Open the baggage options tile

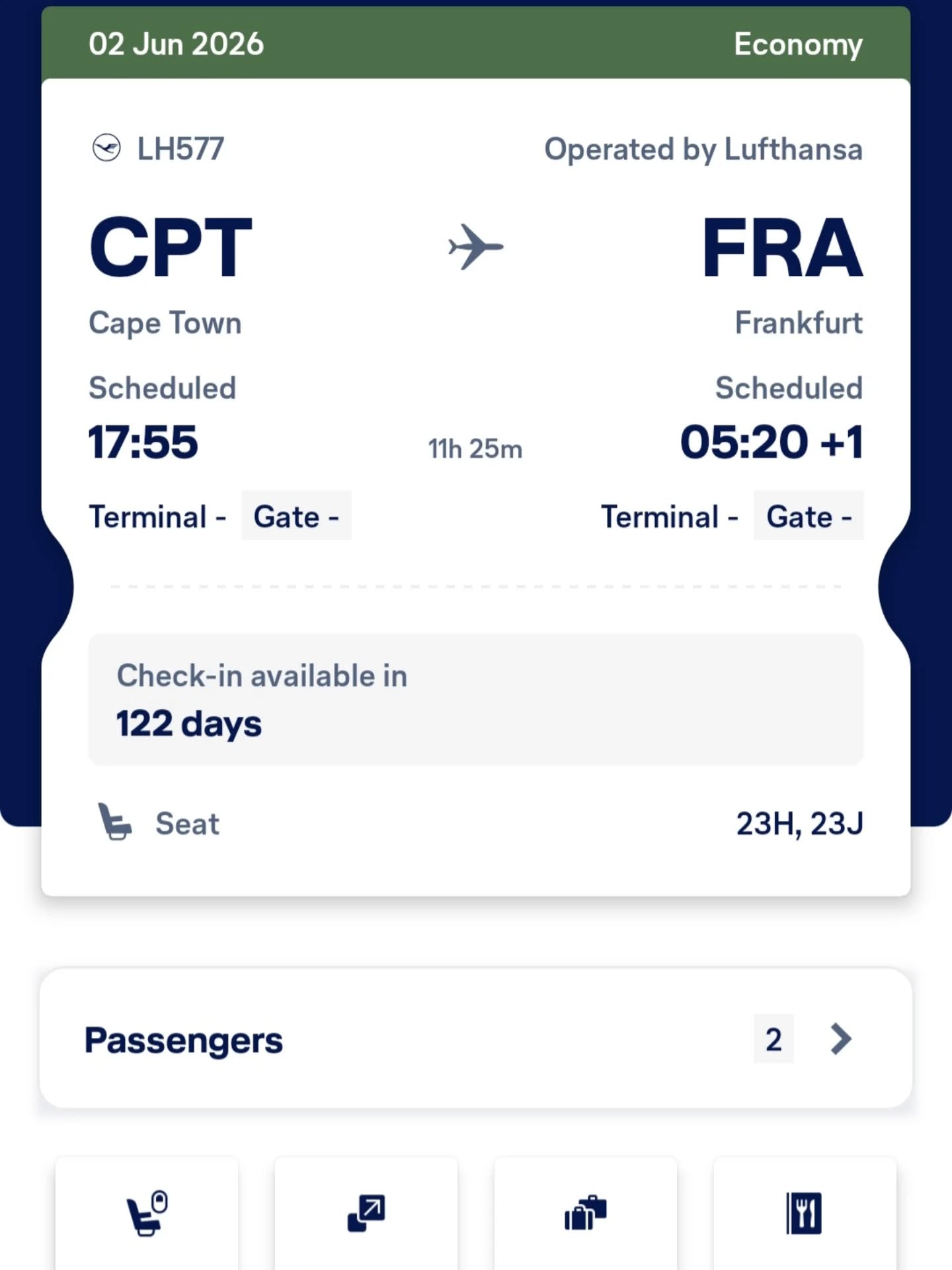586,1213
